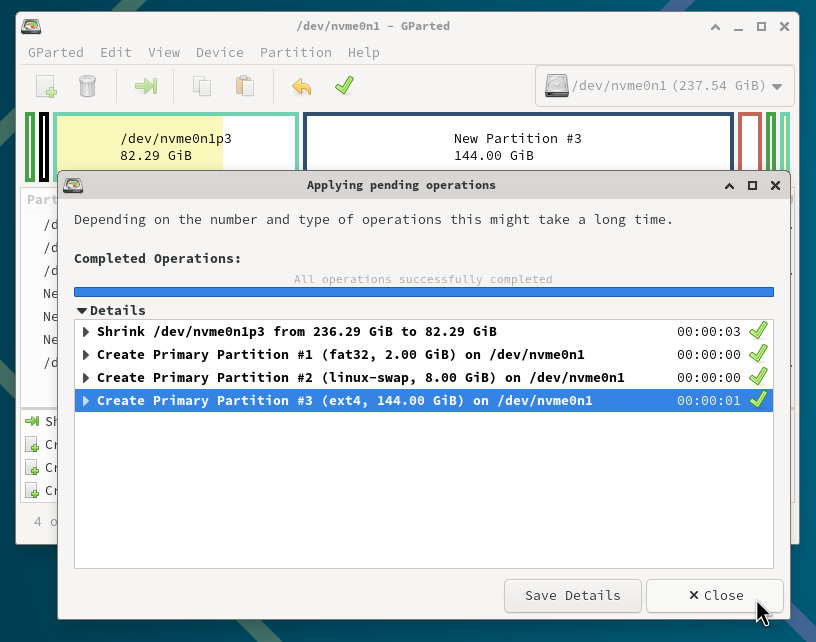Click the 00:00:01 time on Partition #3 row
The width and height of the screenshot is (816, 642).
pyautogui.click(x=708, y=401)
